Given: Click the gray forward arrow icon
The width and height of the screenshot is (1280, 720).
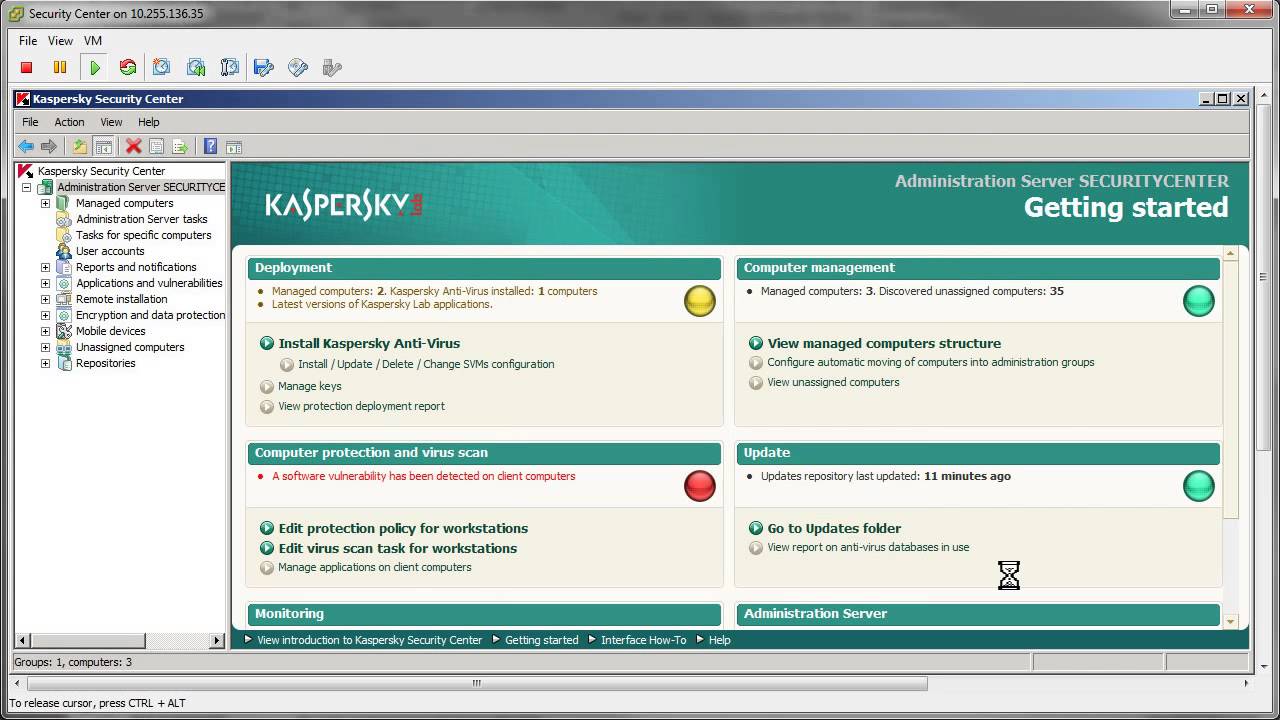Looking at the screenshot, I should pyautogui.click(x=48, y=147).
